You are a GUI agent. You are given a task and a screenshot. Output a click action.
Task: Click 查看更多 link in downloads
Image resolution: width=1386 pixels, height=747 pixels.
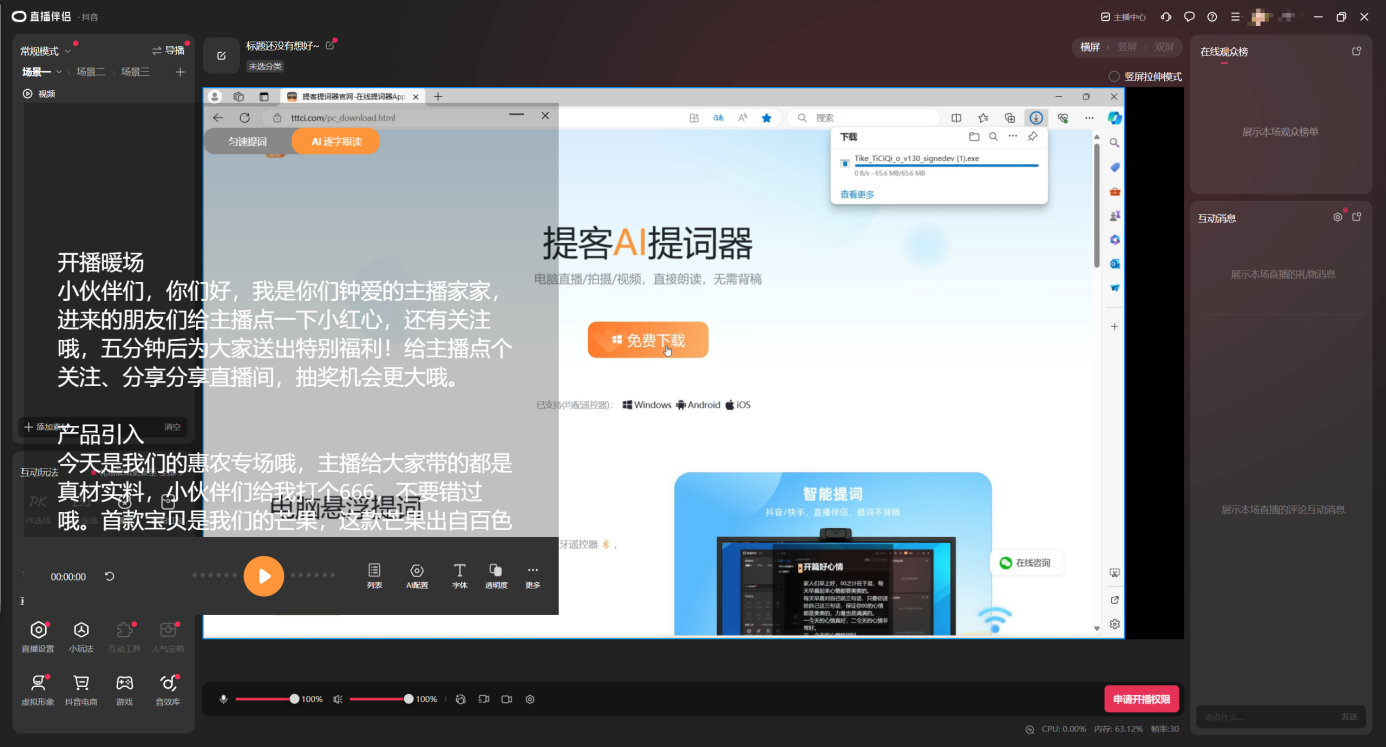pos(857,194)
